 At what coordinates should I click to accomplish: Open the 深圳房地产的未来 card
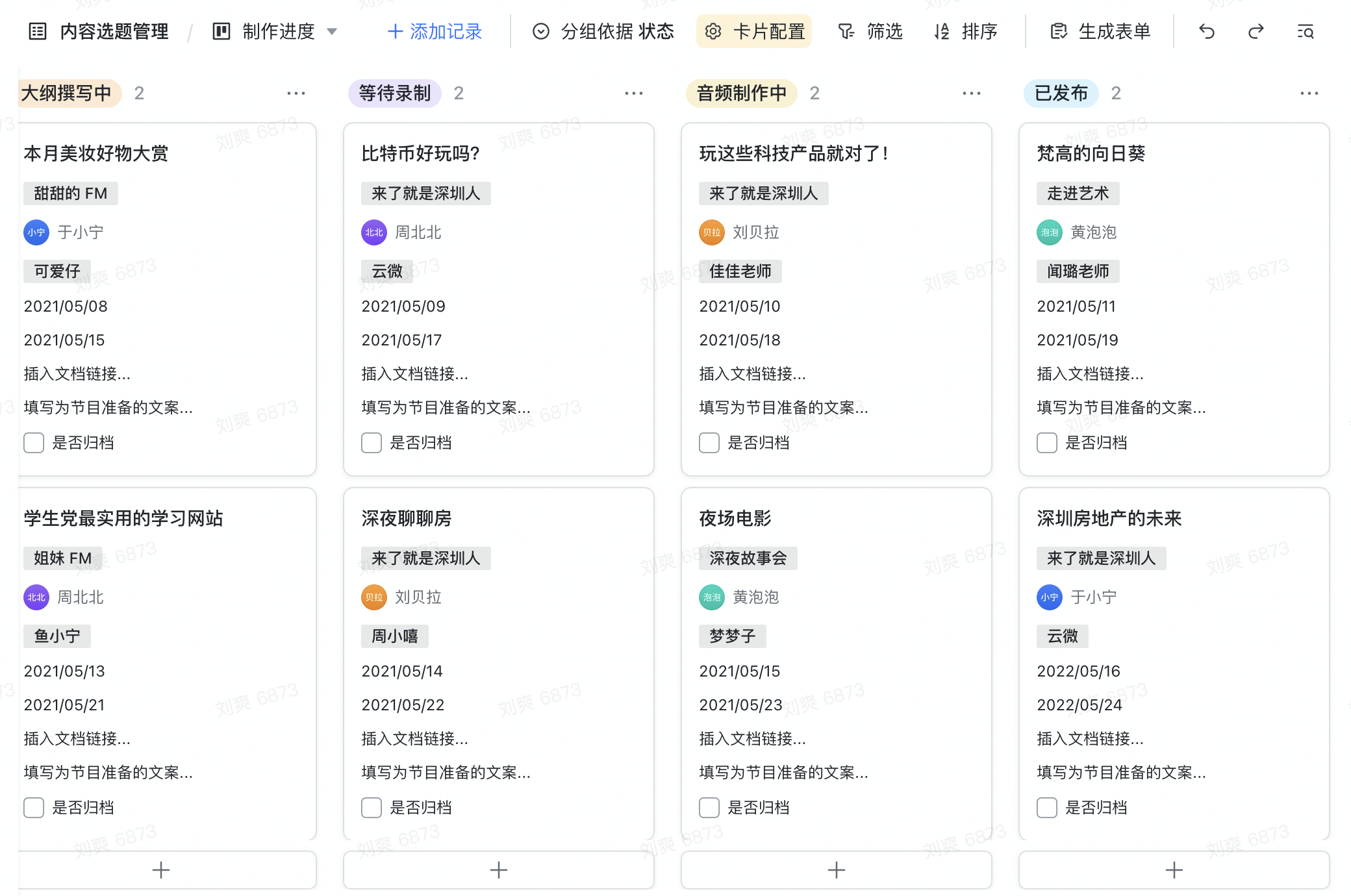(x=1109, y=518)
